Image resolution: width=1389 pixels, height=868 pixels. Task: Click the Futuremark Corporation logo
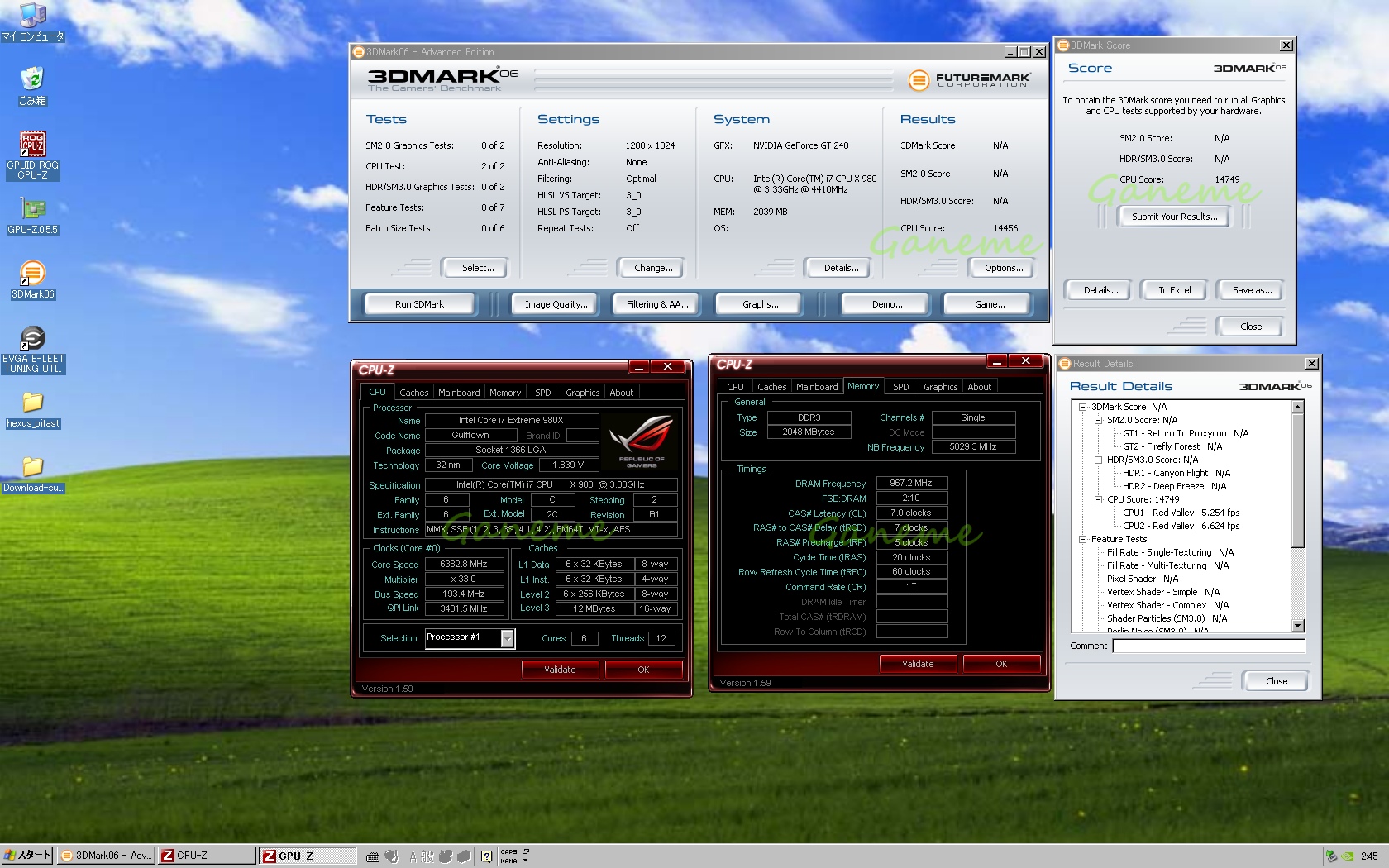point(969,80)
